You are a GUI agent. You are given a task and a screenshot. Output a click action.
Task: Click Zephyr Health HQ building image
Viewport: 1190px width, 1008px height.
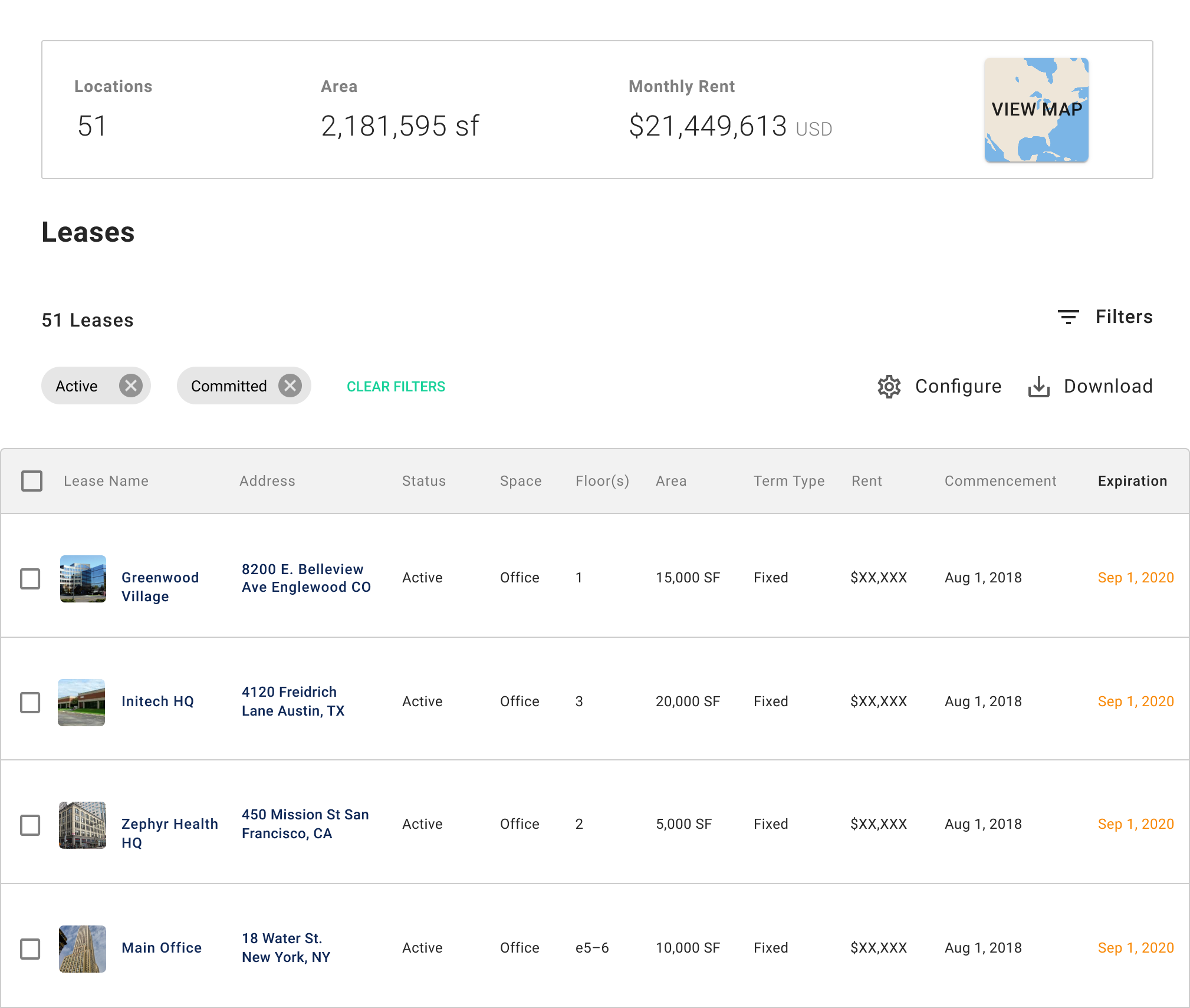pyautogui.click(x=83, y=825)
